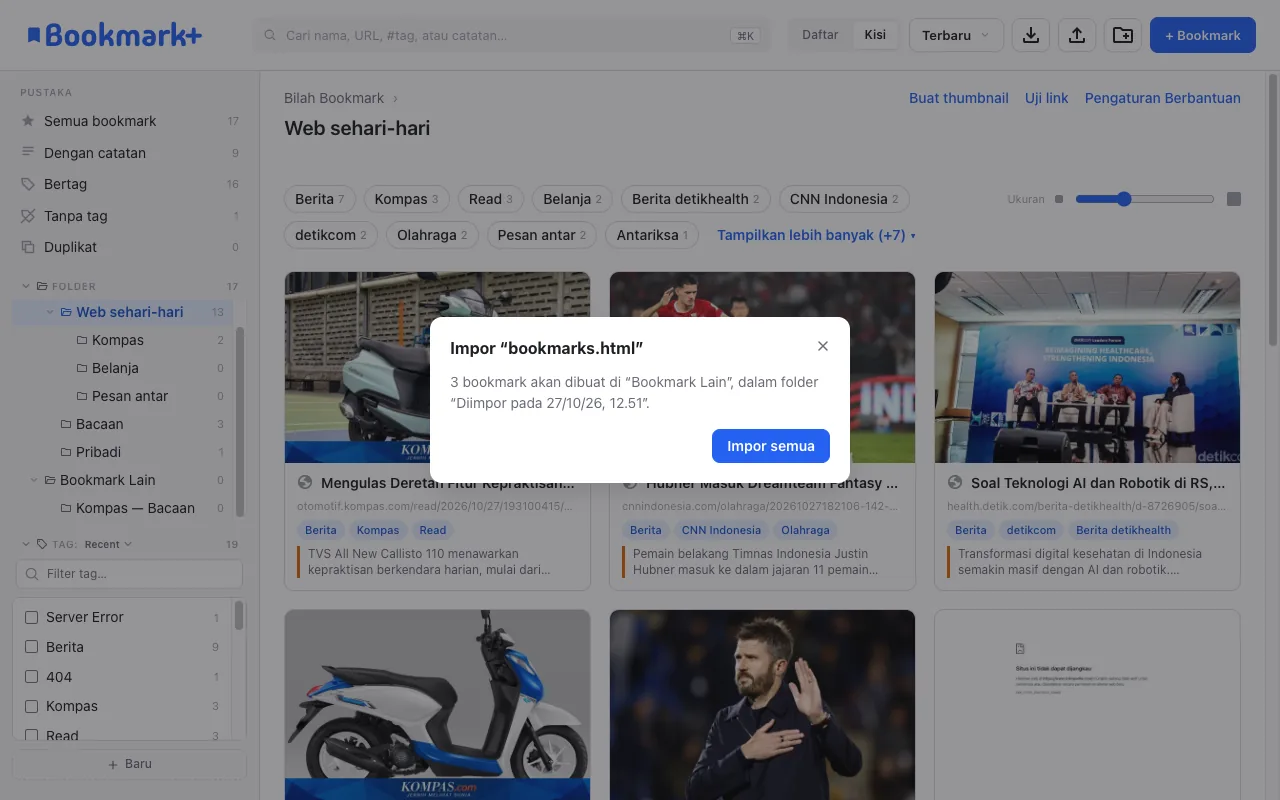Viewport: 1280px width, 800px height.
Task: Open the Bertag filter in the sidebar
Action: [x=130, y=184]
